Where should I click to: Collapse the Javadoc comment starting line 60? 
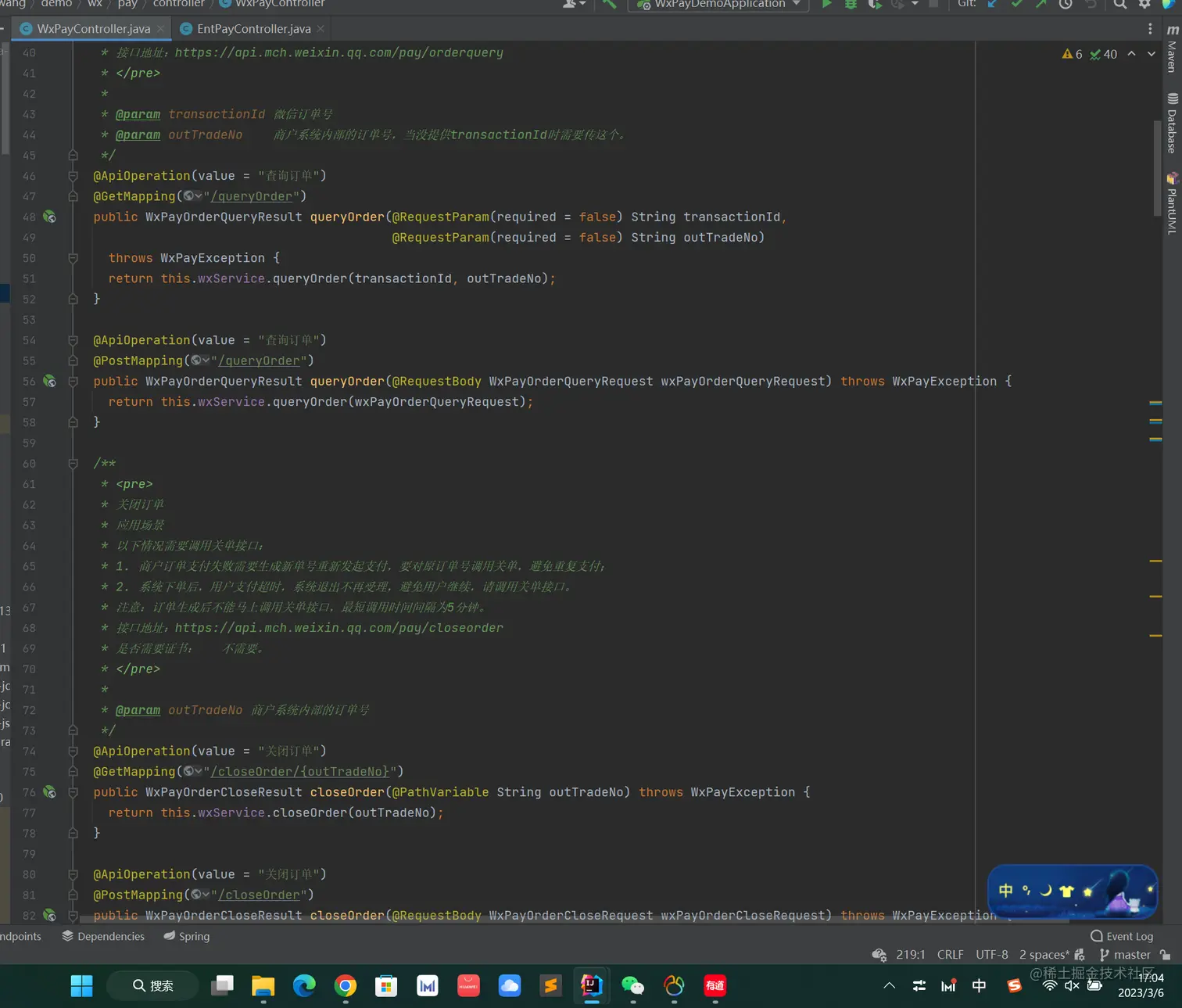[73, 464]
